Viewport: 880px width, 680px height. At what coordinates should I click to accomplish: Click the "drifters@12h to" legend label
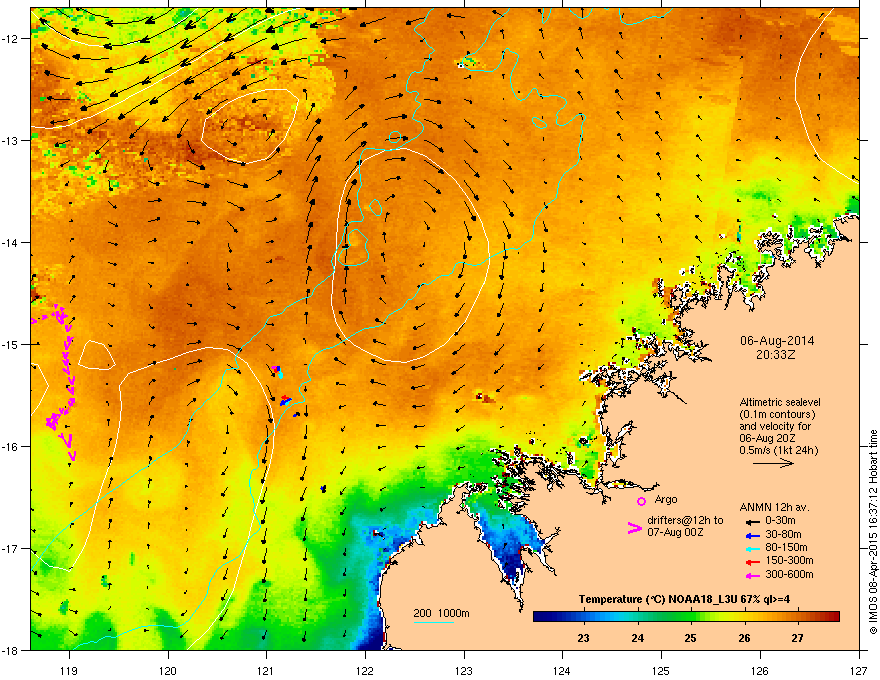(685, 520)
